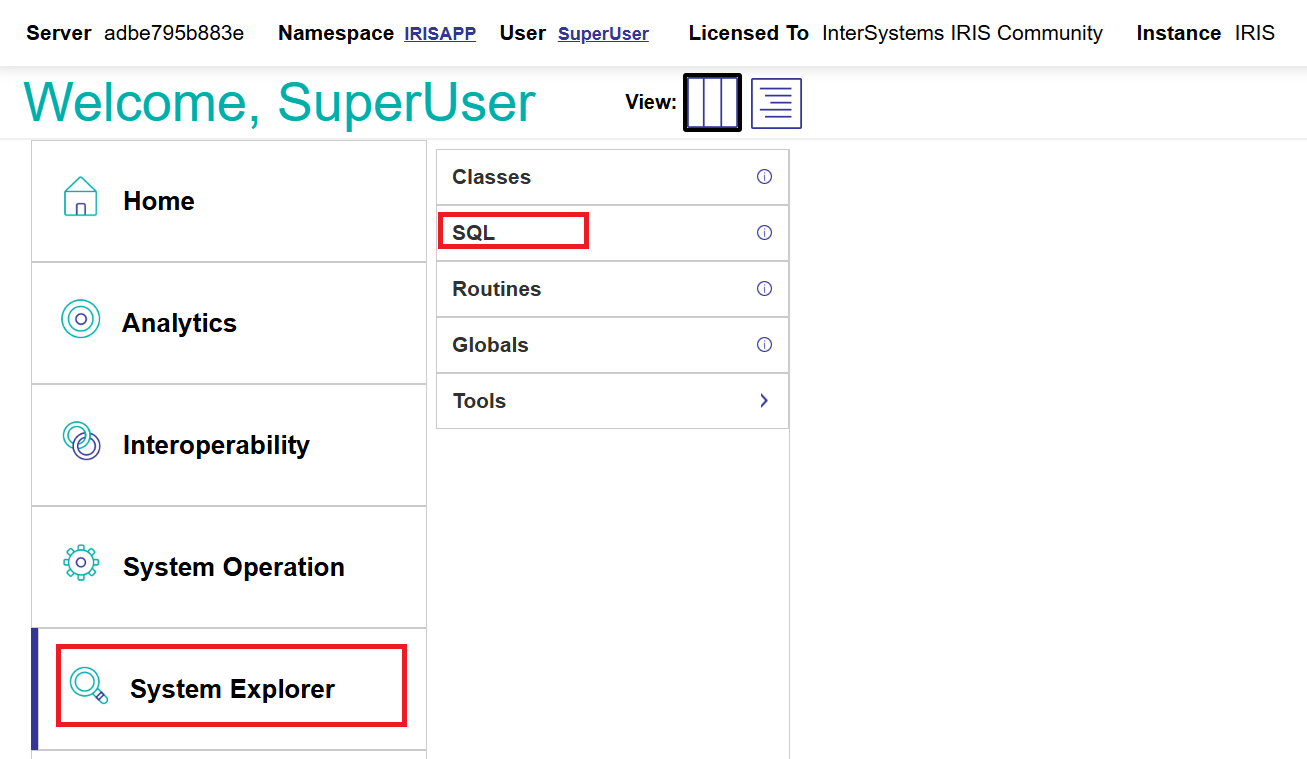This screenshot has width=1307, height=759.
Task: Select the Routines menu entry
Action: 496,289
